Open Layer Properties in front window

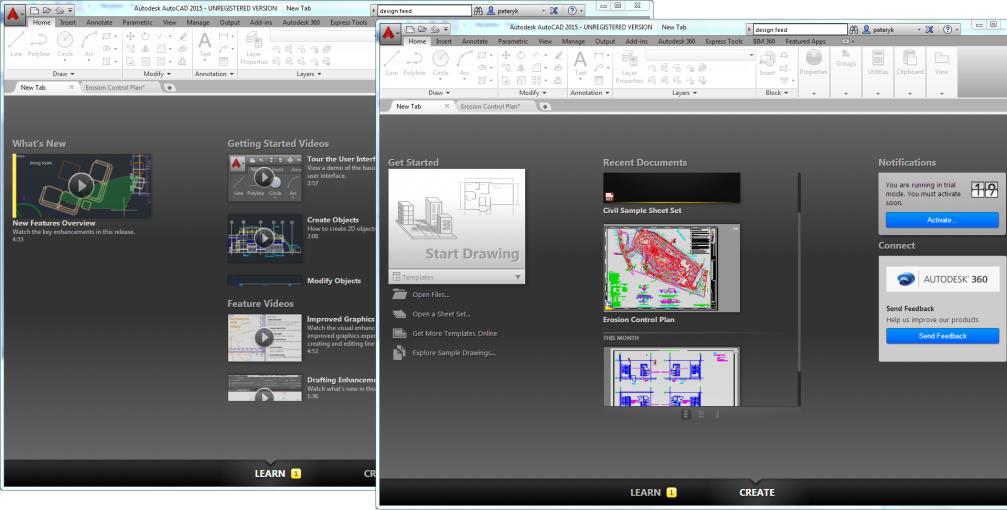pyautogui.click(x=629, y=67)
